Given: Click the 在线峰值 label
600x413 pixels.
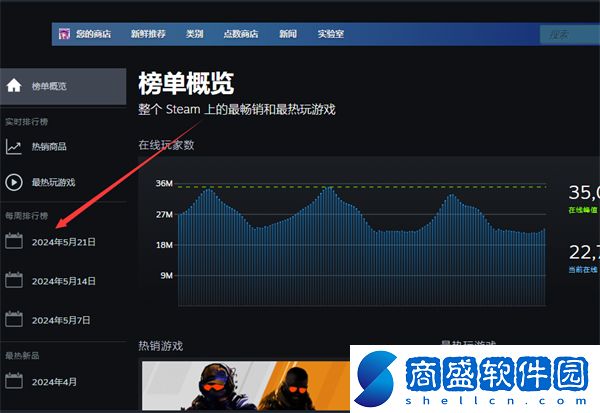Looking at the screenshot, I should (583, 210).
